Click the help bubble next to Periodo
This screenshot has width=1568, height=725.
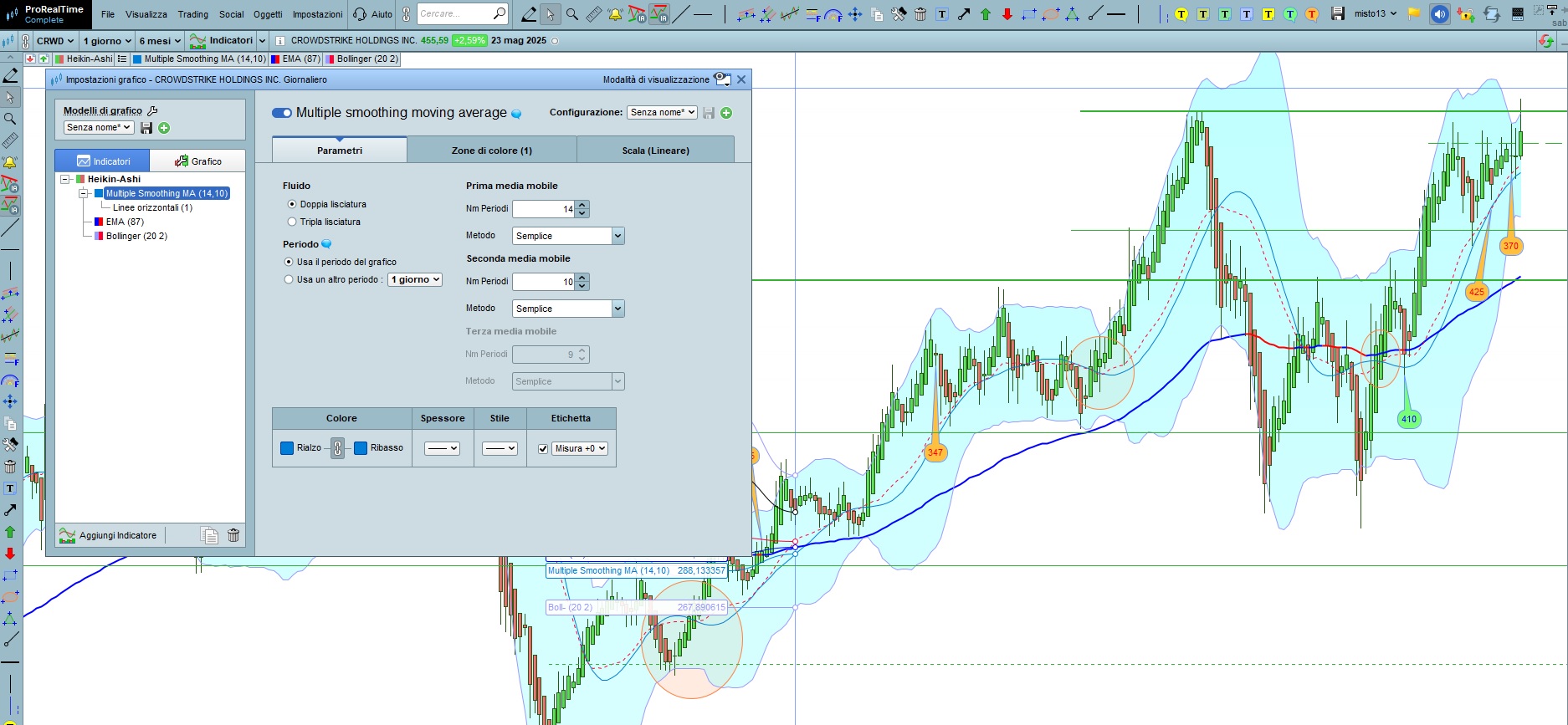tap(326, 244)
